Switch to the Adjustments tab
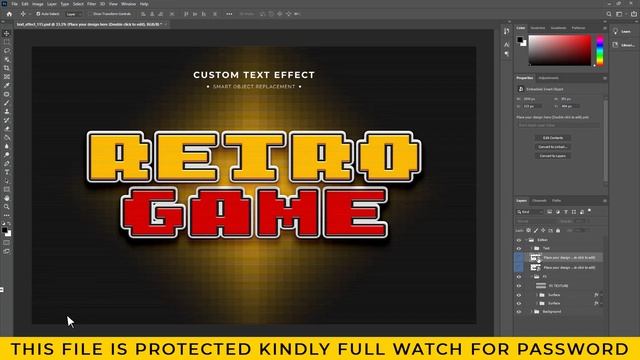Image resolution: width=640 pixels, height=360 pixels. [548, 78]
